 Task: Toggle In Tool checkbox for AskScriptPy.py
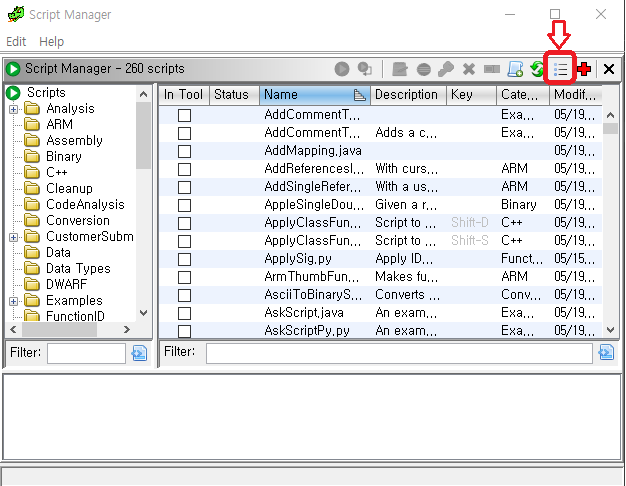pos(184,331)
